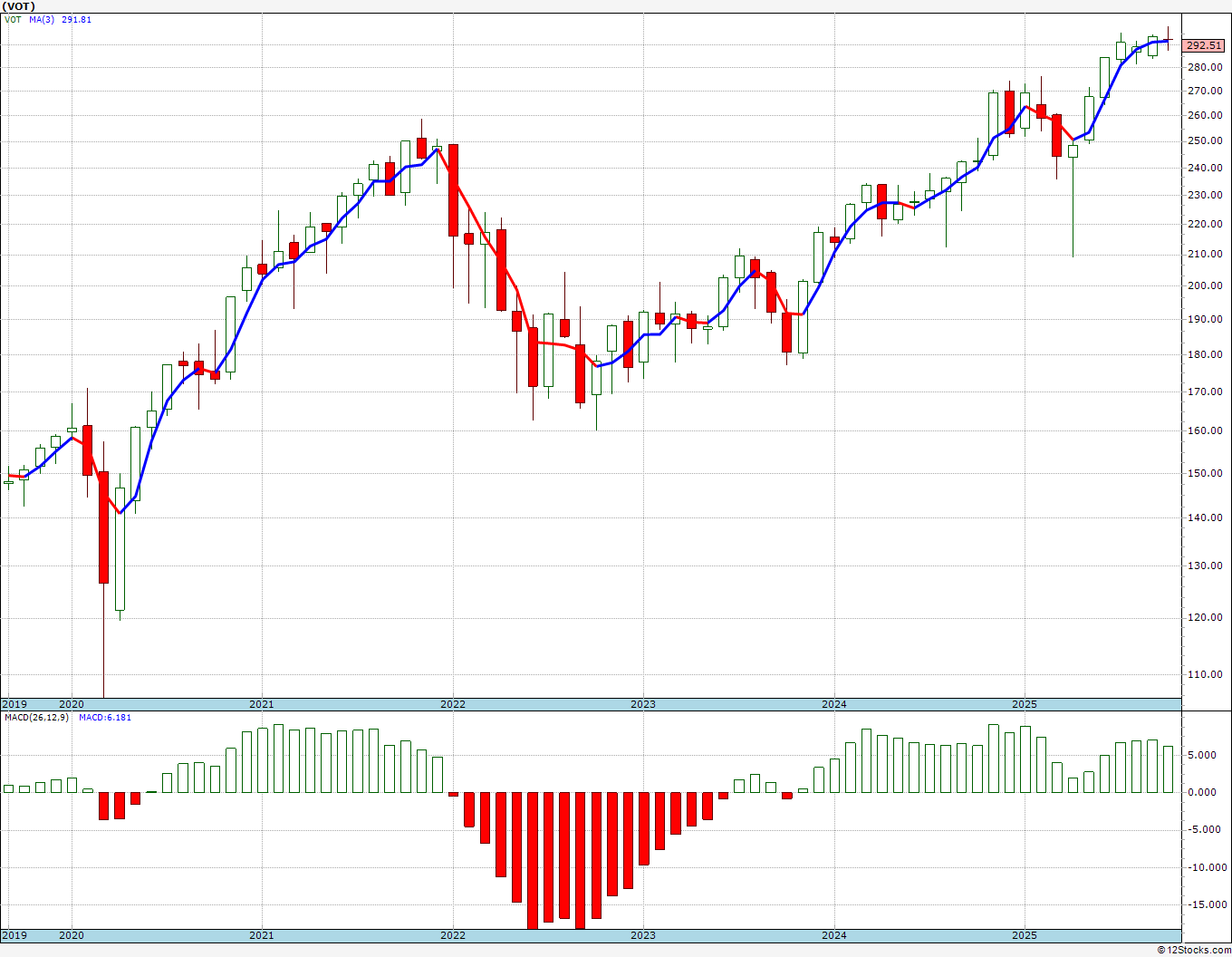Click the "5.000" positive MACD axis label

(1200, 756)
